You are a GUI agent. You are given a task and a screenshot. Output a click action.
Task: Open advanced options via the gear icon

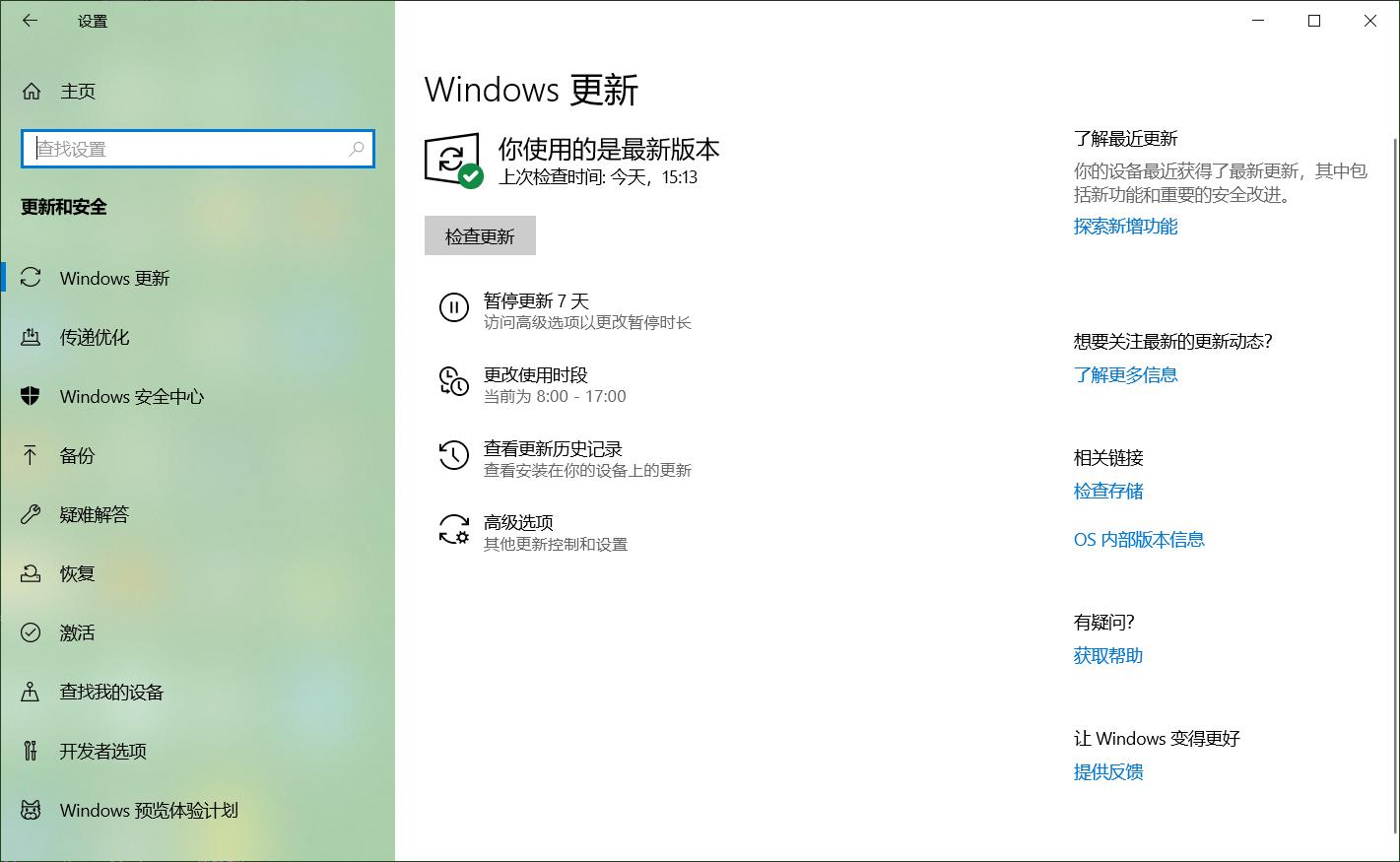(x=453, y=530)
